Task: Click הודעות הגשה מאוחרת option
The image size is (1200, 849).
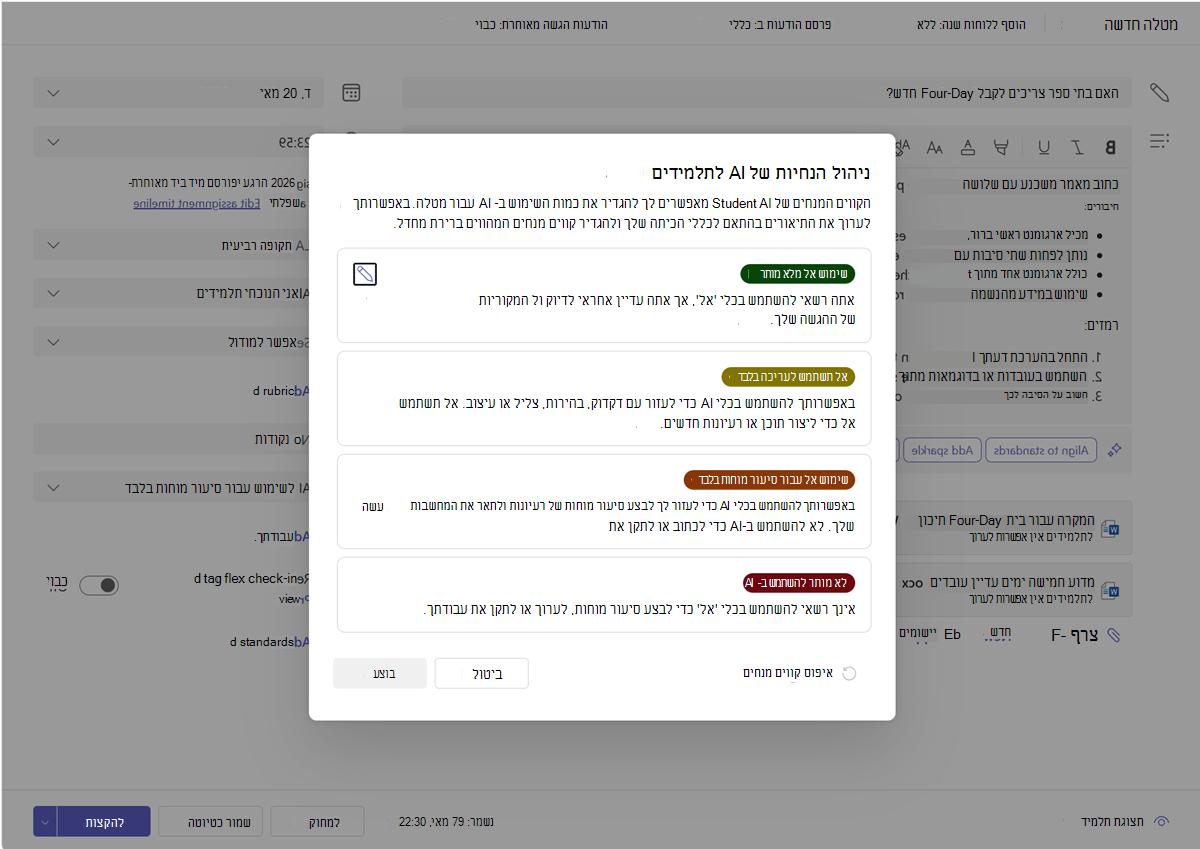Action: pos(541,23)
